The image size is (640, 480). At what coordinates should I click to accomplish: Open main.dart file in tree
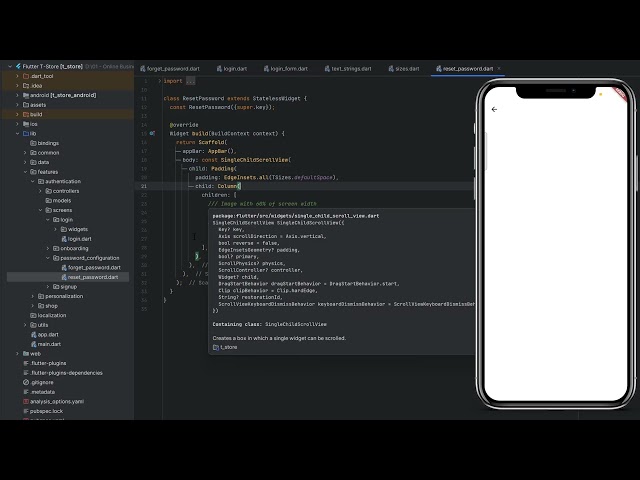point(46,344)
